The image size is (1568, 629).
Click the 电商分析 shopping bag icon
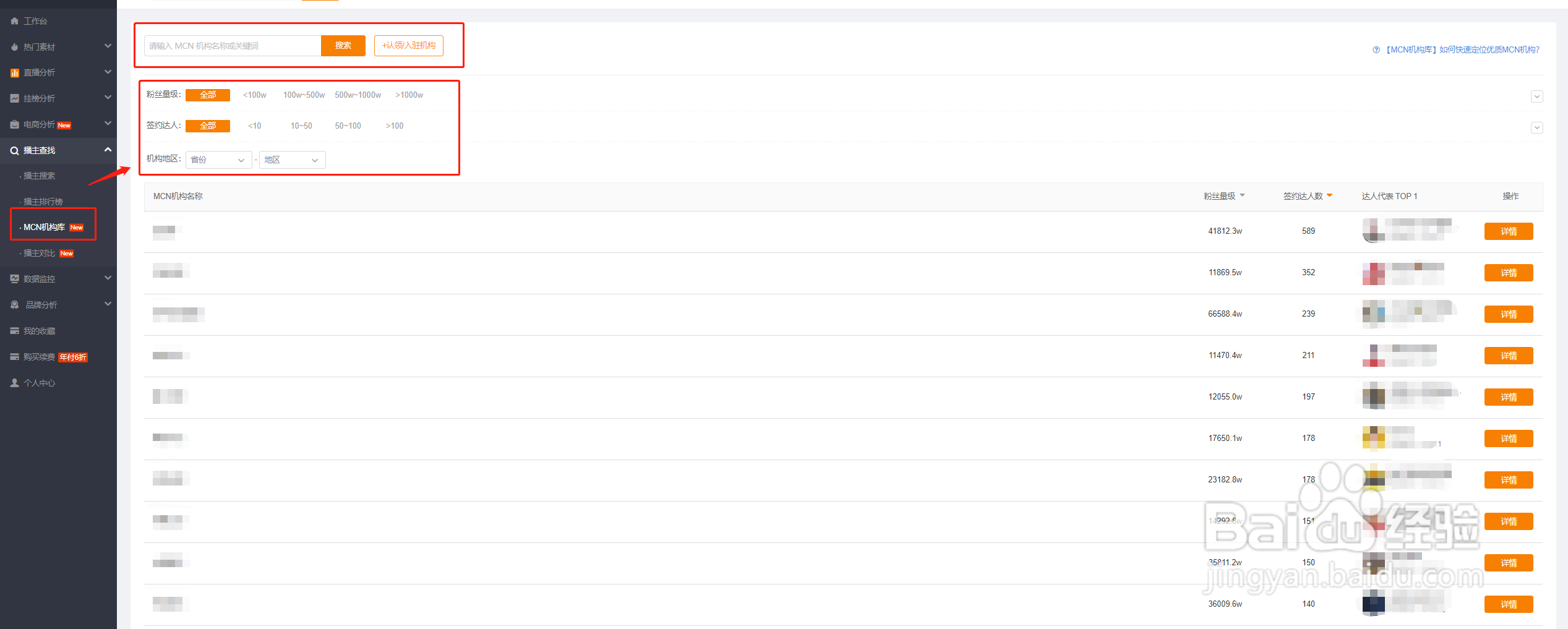click(x=14, y=124)
